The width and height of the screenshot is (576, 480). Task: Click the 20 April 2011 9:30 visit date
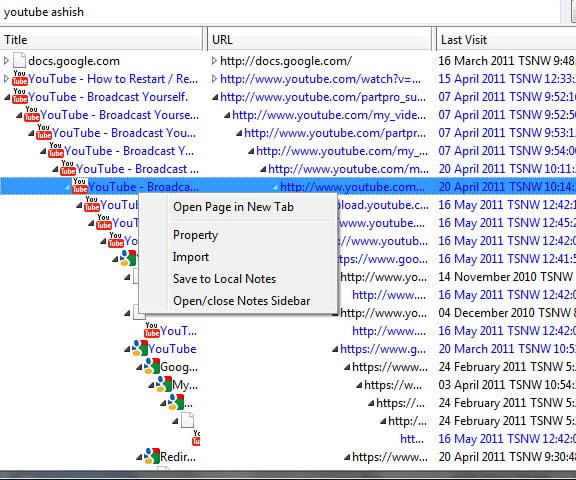[507, 457]
